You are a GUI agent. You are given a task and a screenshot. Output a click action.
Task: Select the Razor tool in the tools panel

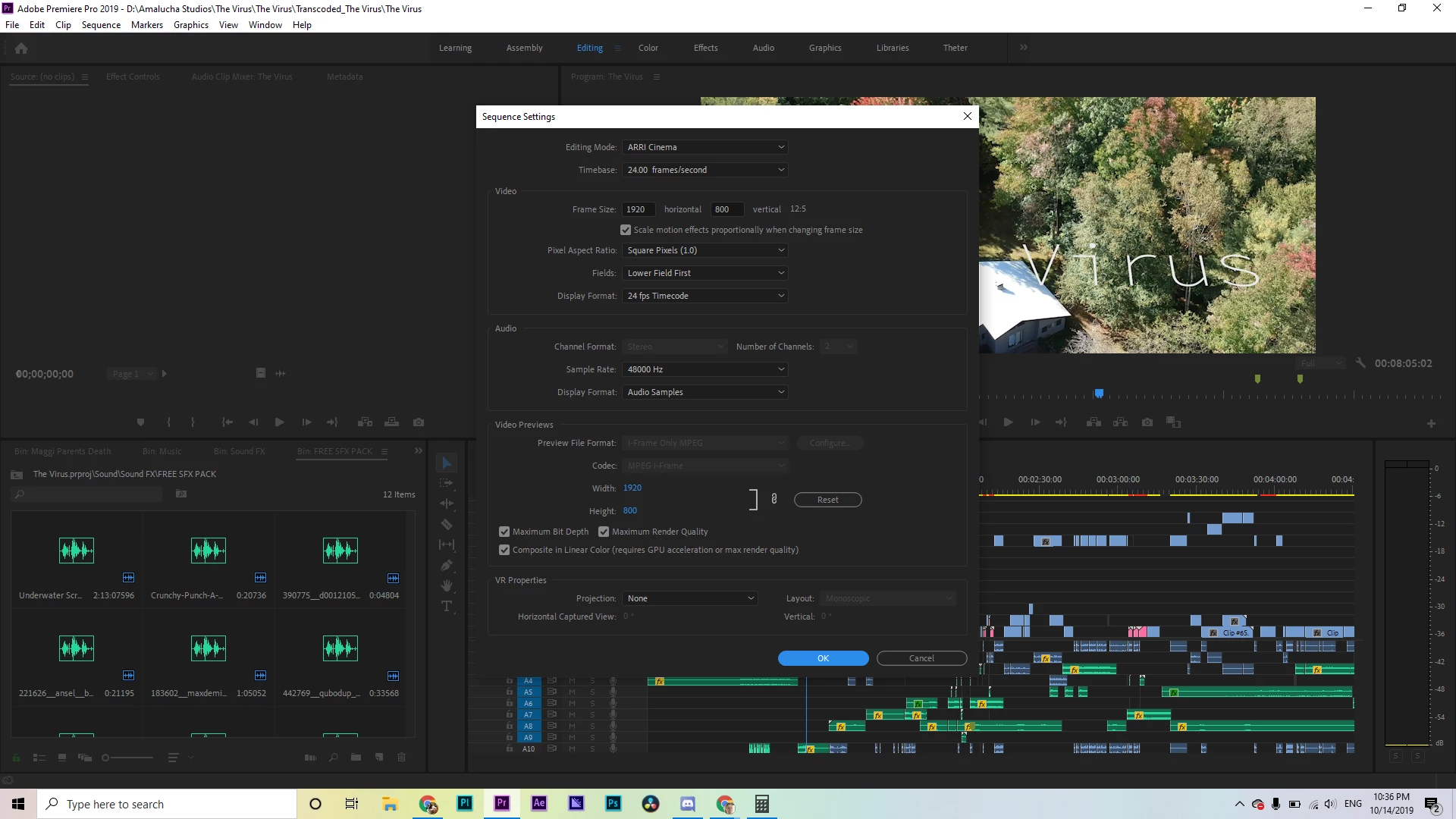coord(447,525)
